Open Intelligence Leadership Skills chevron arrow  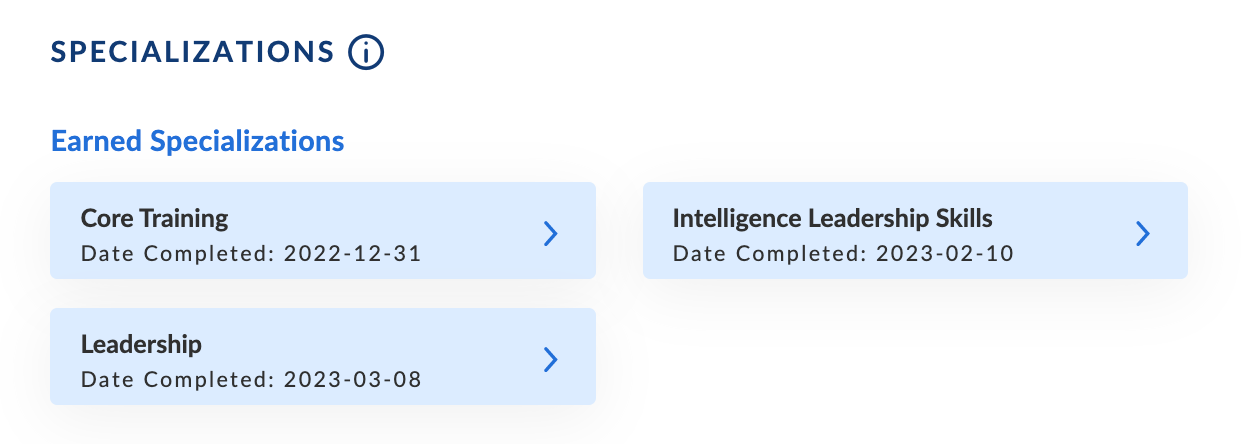[1142, 233]
